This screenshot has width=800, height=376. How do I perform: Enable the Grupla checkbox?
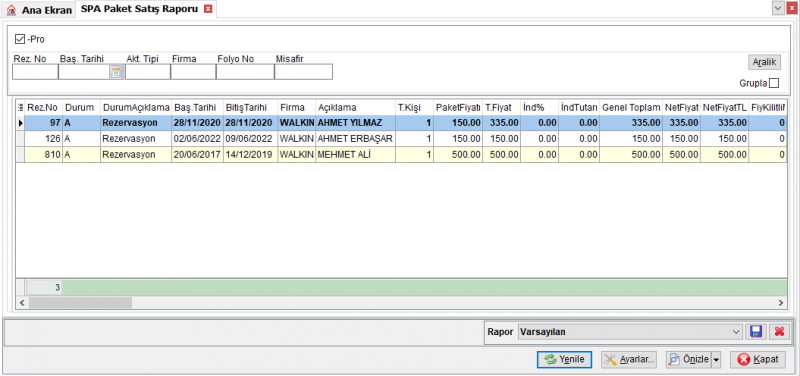click(x=774, y=83)
